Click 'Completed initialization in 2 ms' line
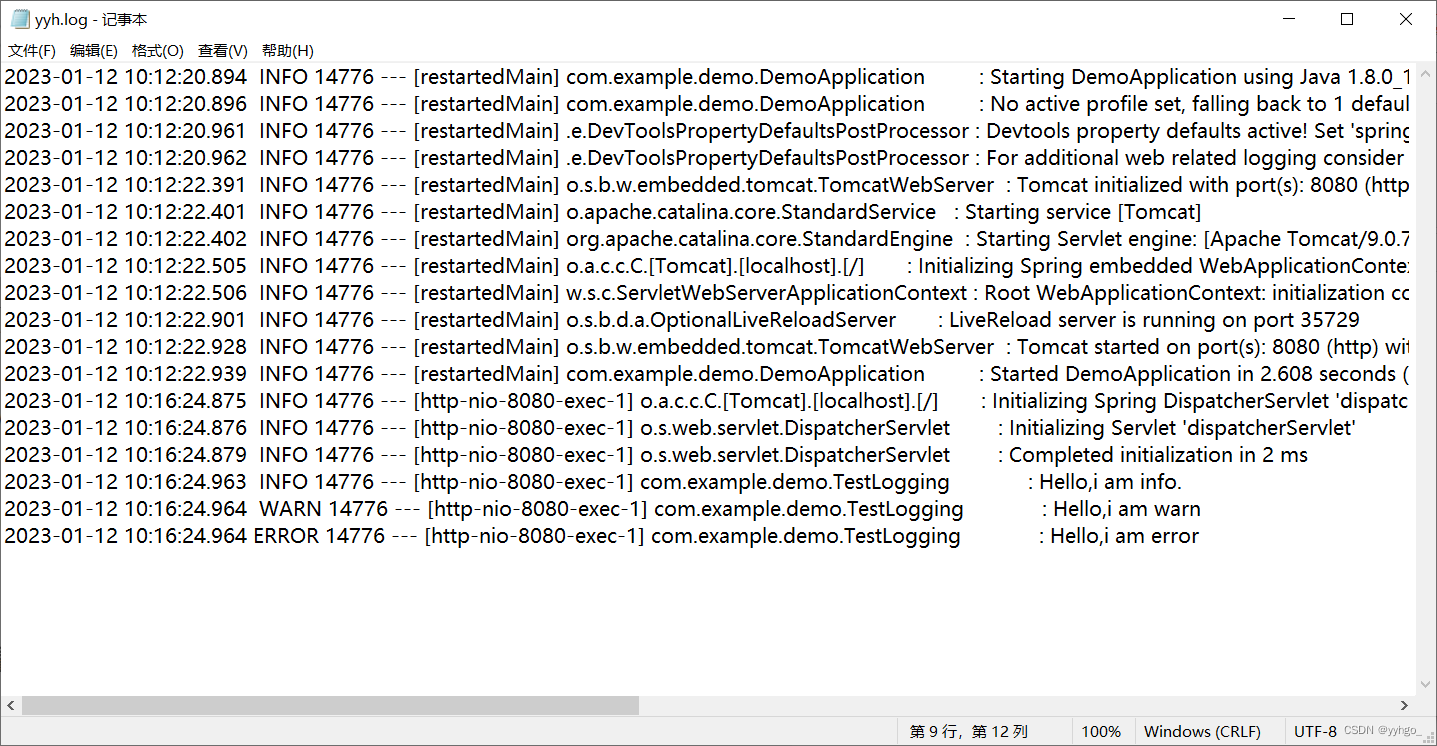 (656, 455)
